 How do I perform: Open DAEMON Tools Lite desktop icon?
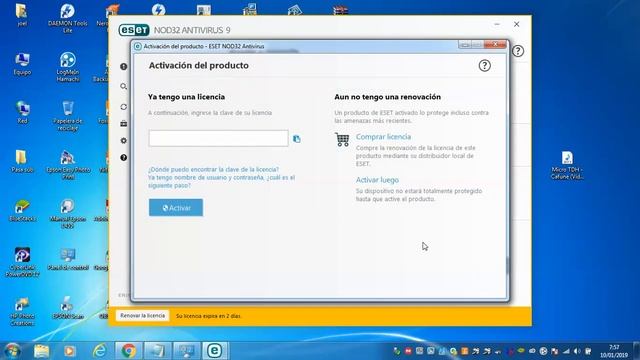click(68, 18)
